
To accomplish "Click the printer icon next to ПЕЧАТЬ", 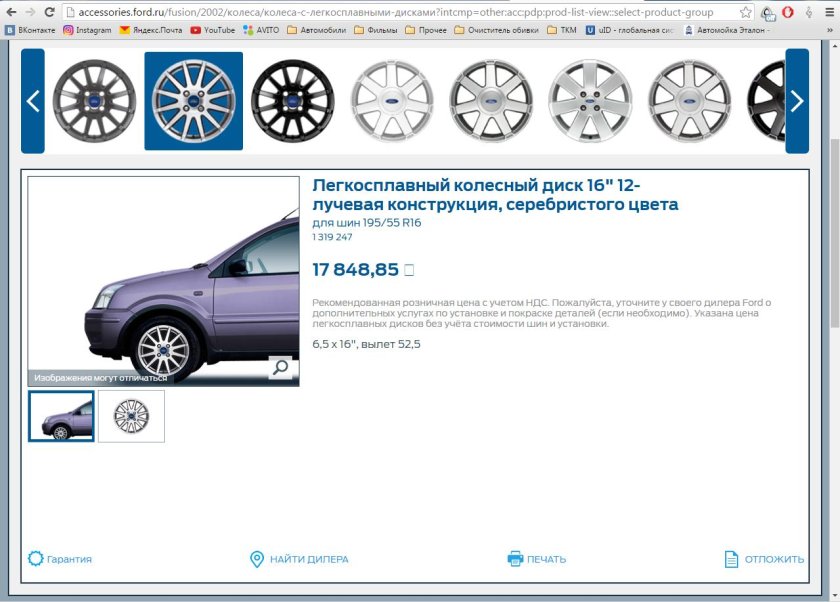I will 516,559.
